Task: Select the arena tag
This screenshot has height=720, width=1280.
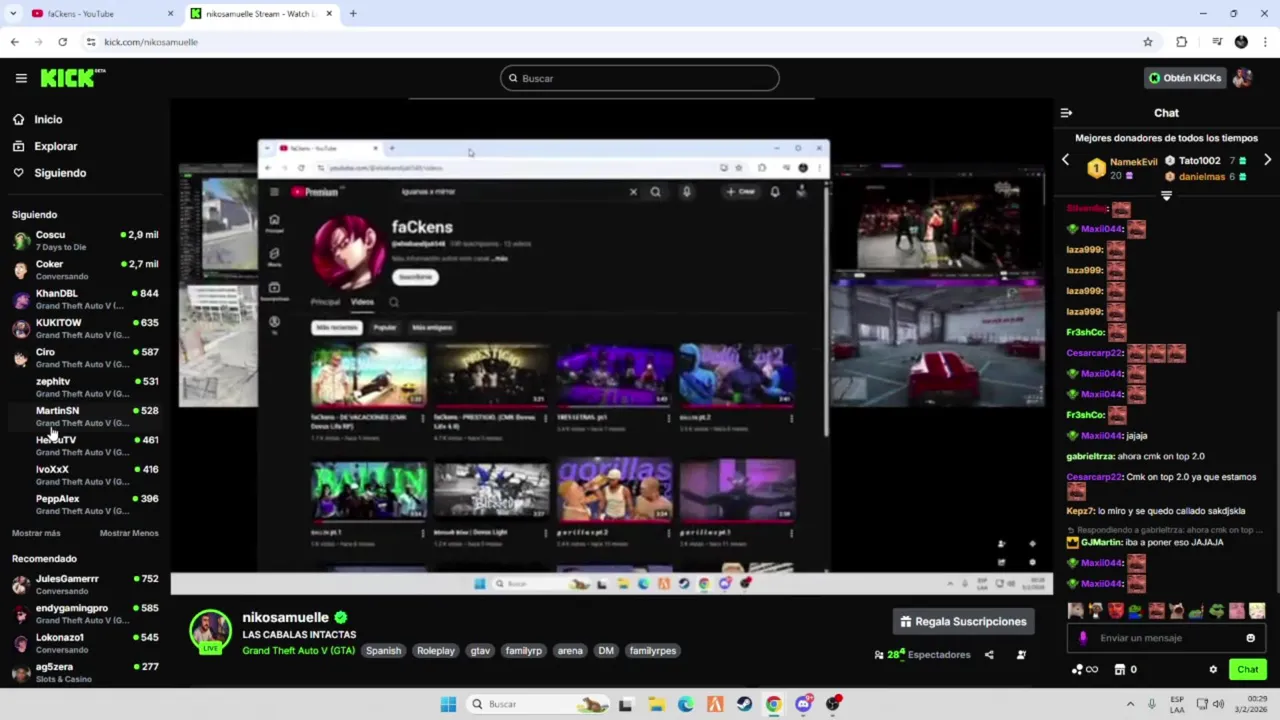Action: coord(570,651)
